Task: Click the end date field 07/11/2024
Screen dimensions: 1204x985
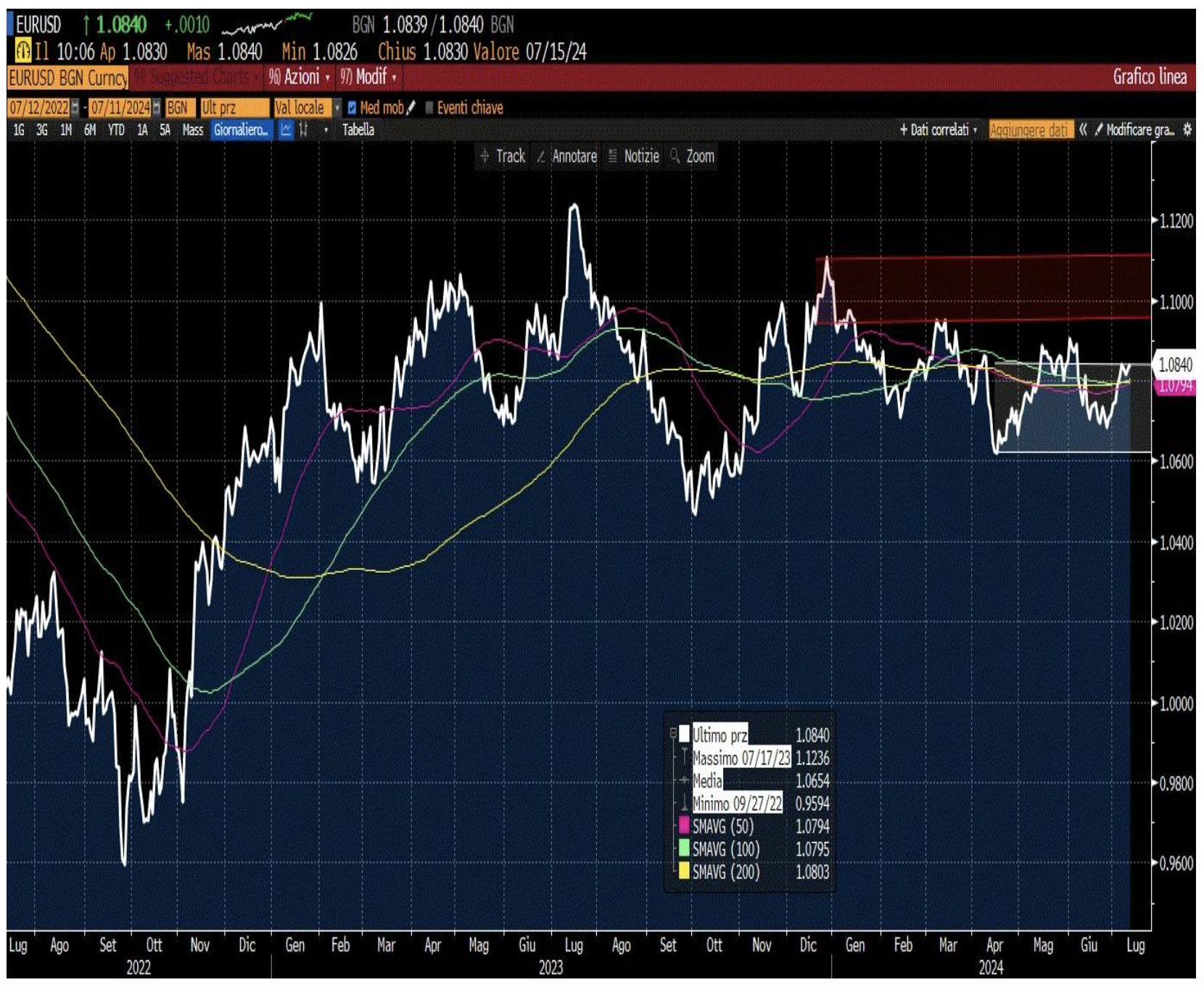Action: point(120,108)
